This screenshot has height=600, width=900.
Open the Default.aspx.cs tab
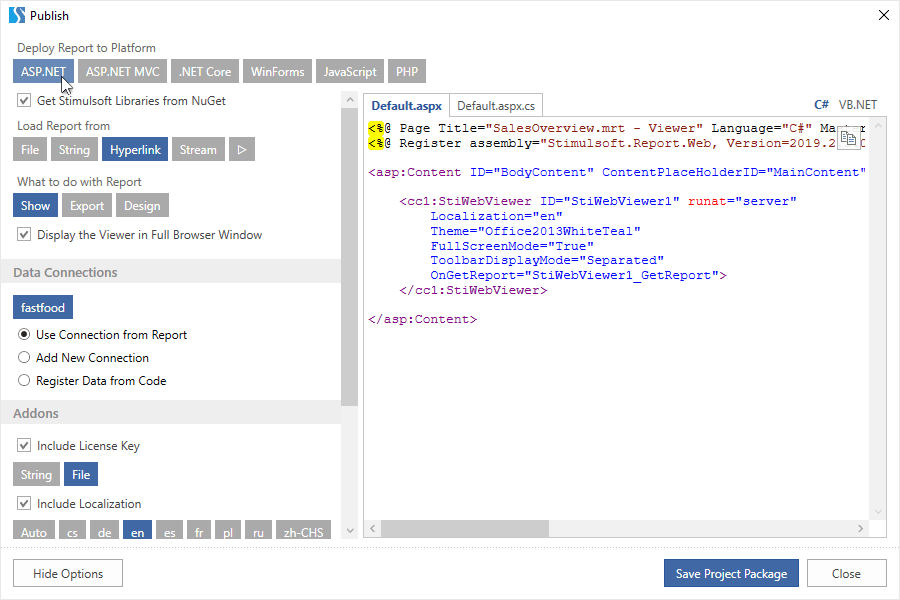click(496, 106)
